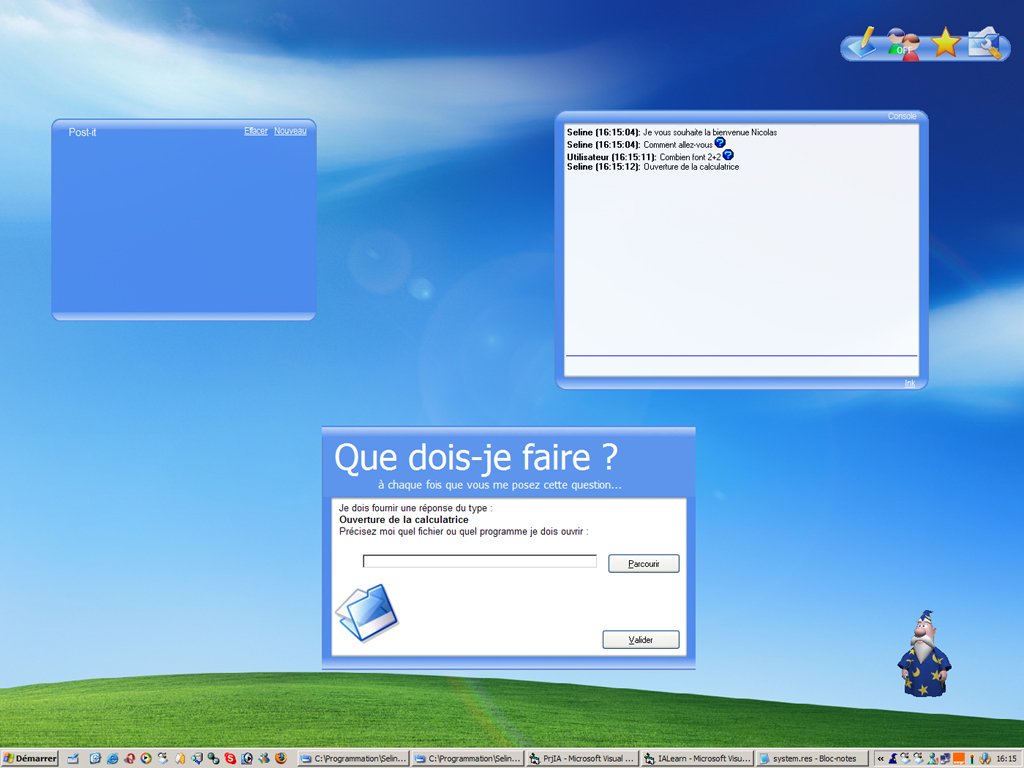The width and height of the screenshot is (1024, 768).
Task: Open MSN butterfly icon in quick launch
Action: 264,758
